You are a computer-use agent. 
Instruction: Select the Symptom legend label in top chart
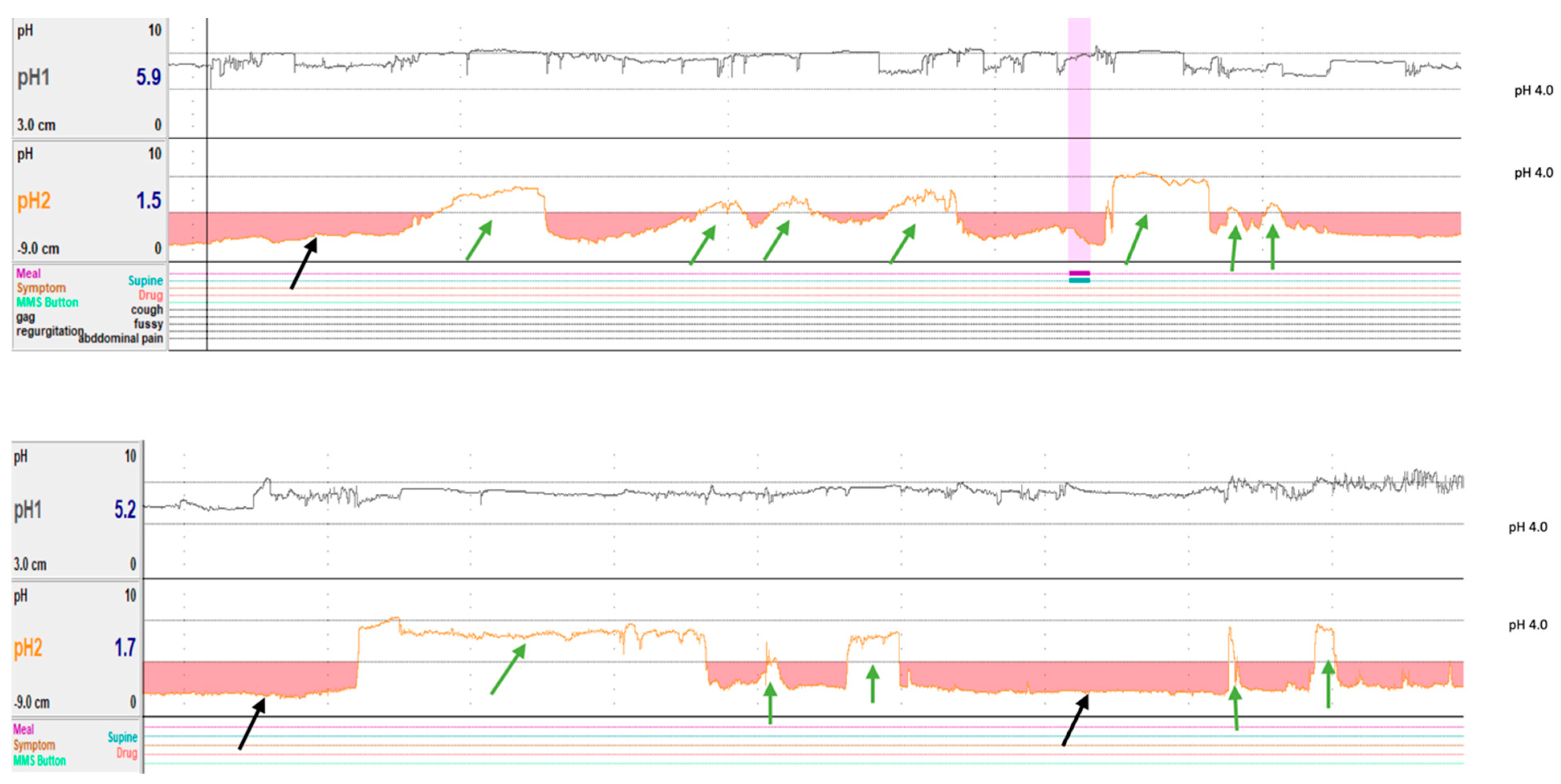[x=41, y=288]
